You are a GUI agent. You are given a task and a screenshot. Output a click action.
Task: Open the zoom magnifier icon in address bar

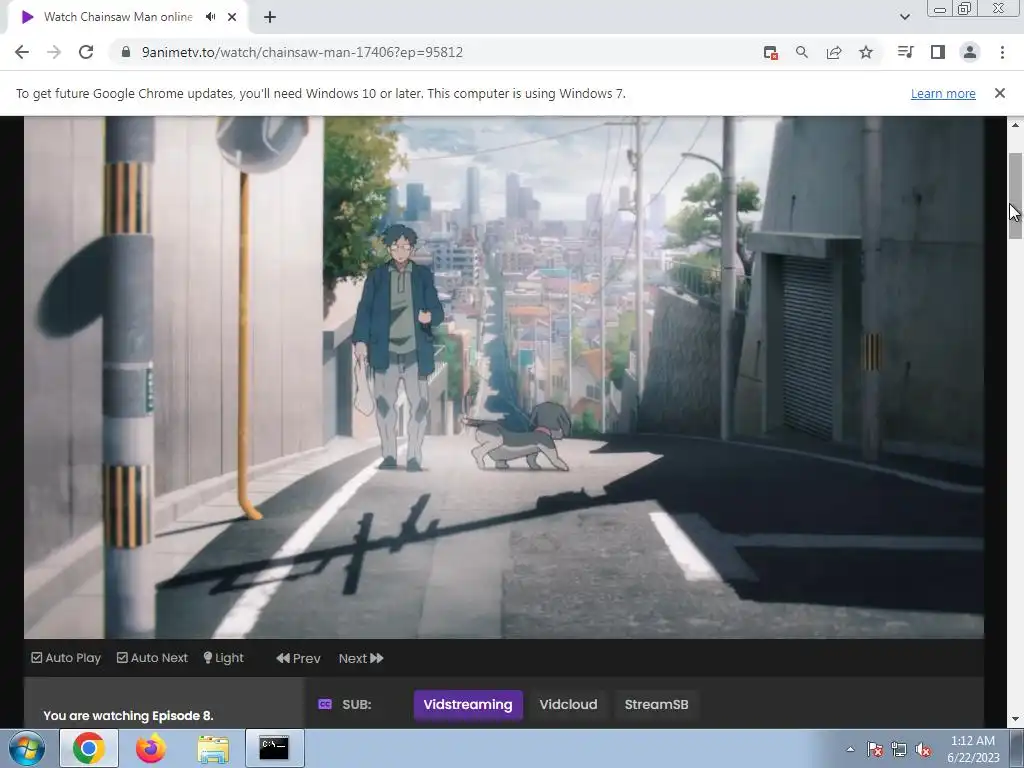(x=802, y=52)
